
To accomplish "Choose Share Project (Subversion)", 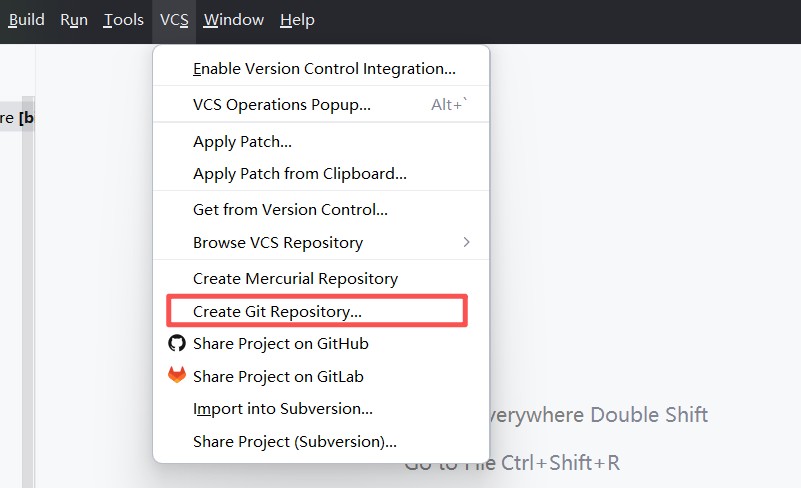I will pyautogui.click(x=294, y=442).
